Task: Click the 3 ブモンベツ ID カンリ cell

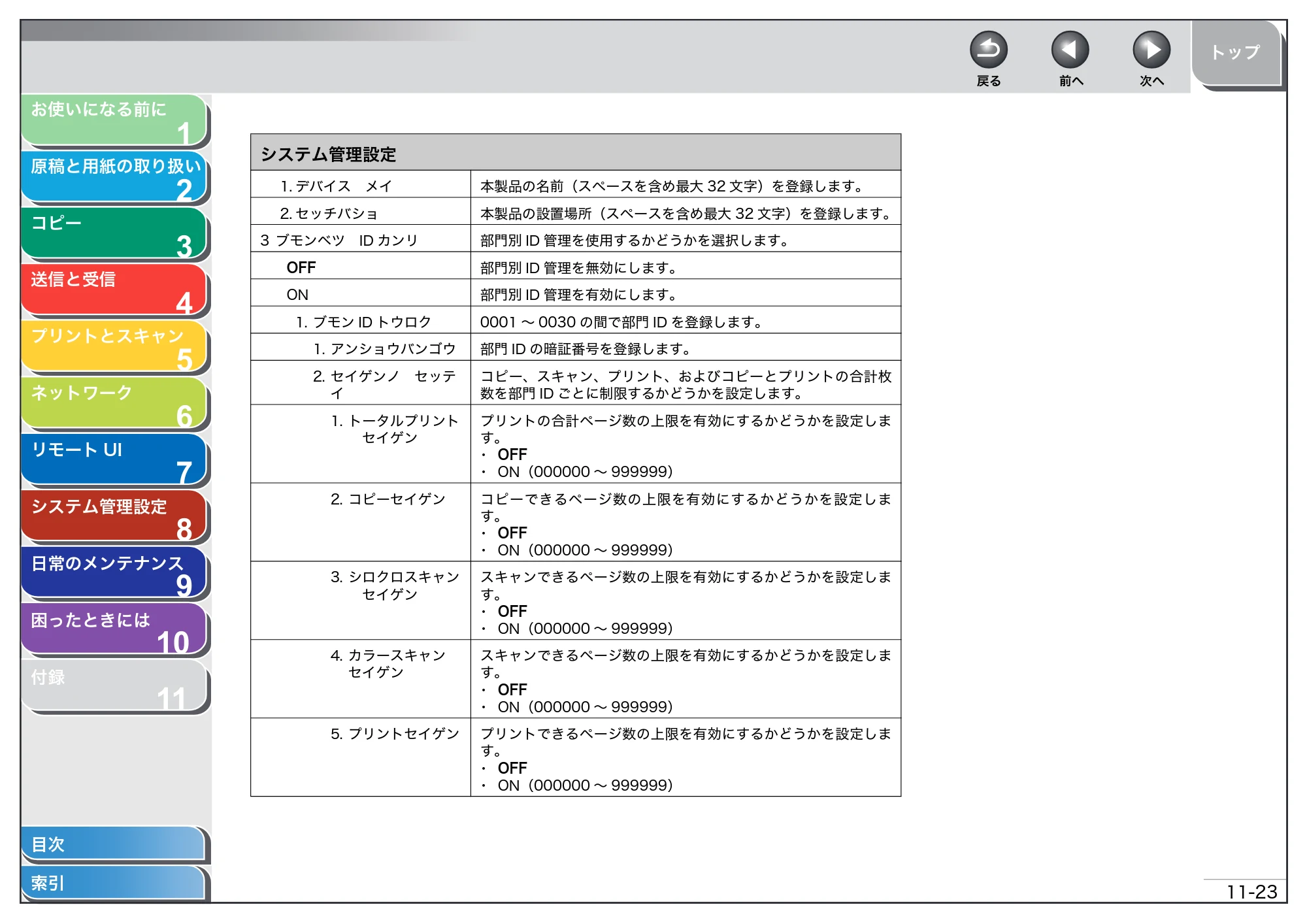Action: [361, 239]
